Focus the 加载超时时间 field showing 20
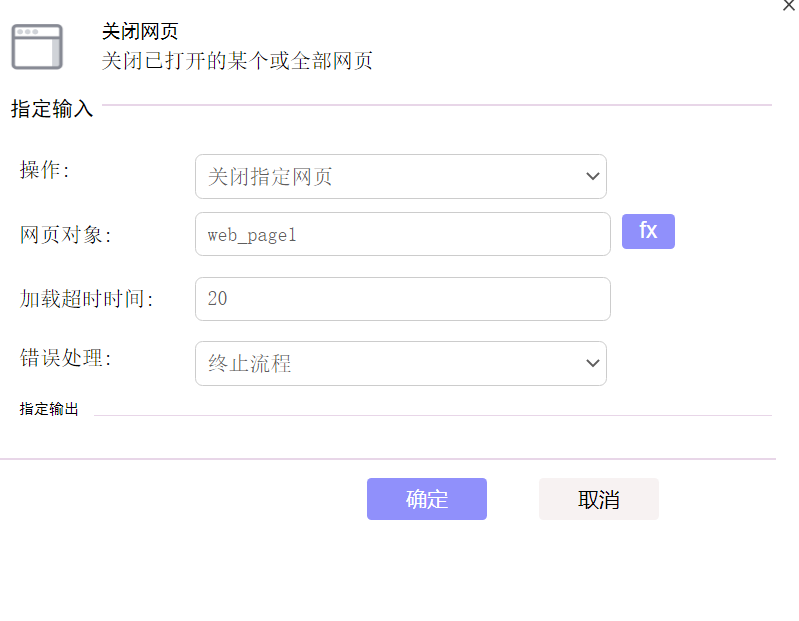799x621 pixels. [x=403, y=299]
